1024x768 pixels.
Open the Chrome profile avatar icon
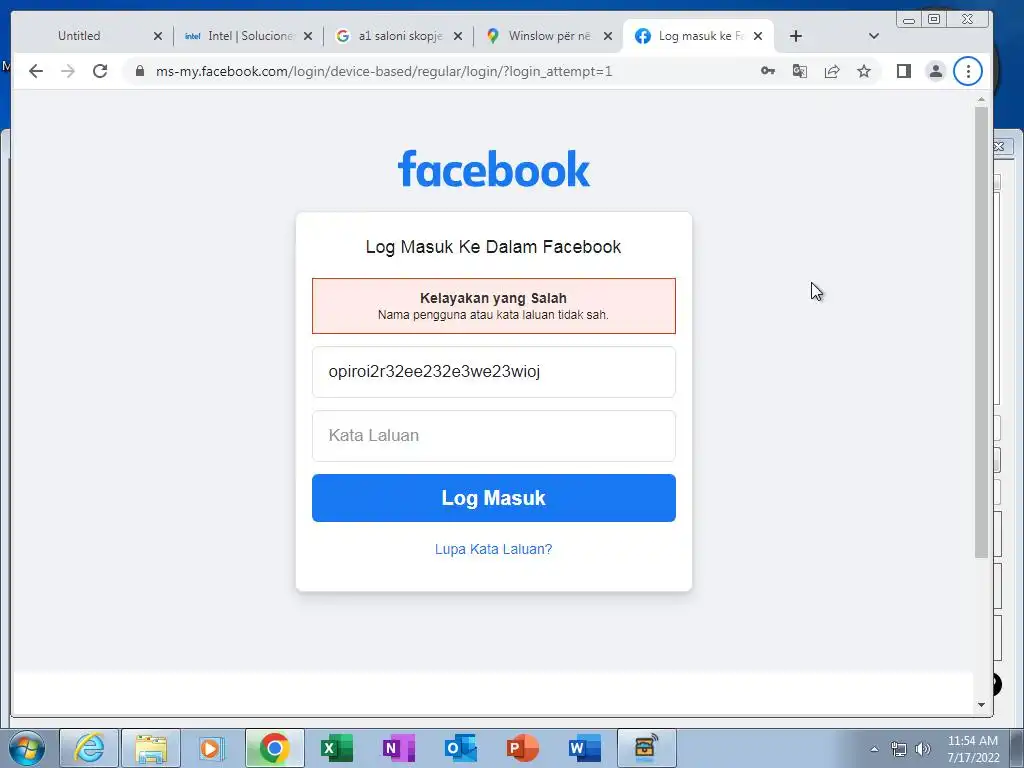click(936, 71)
